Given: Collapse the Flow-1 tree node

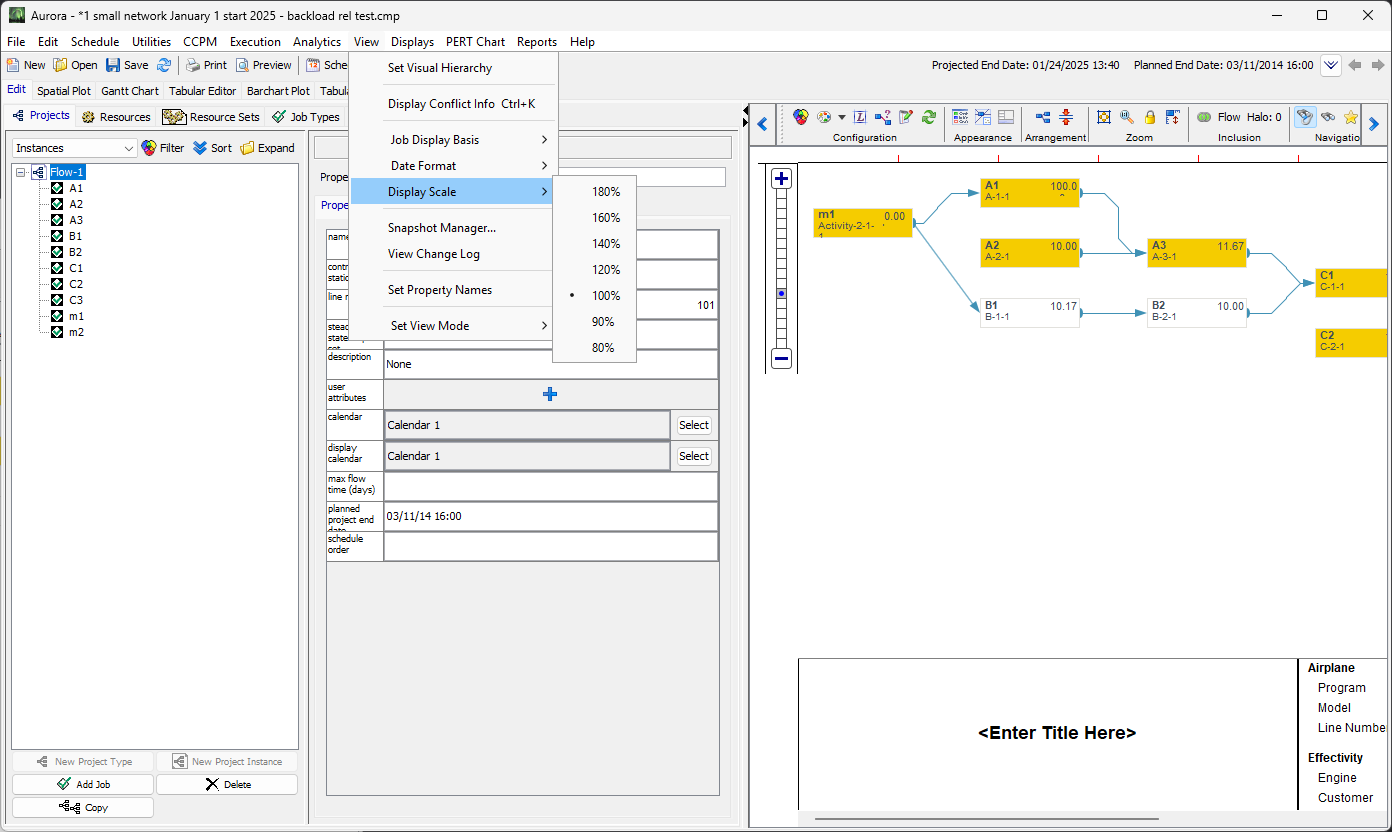Looking at the screenshot, I should tap(21, 172).
